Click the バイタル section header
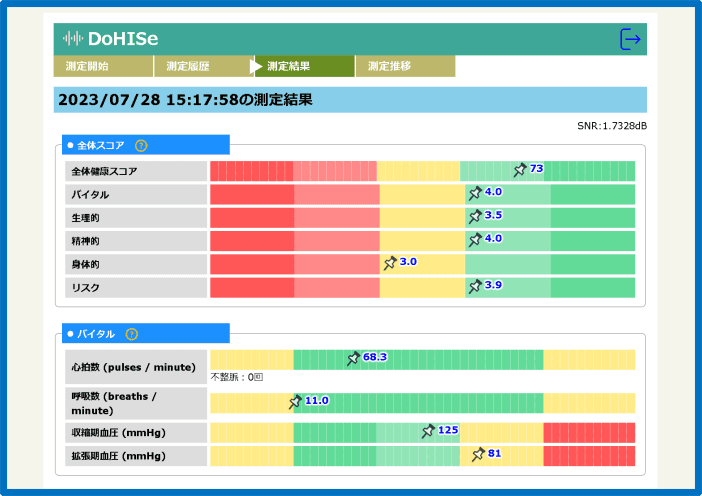702x496 pixels. (x=96, y=334)
